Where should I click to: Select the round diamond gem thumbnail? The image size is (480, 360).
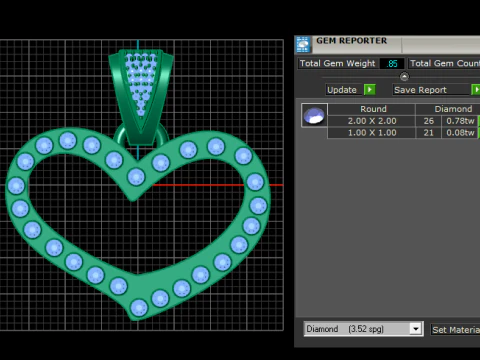[x=314, y=115]
